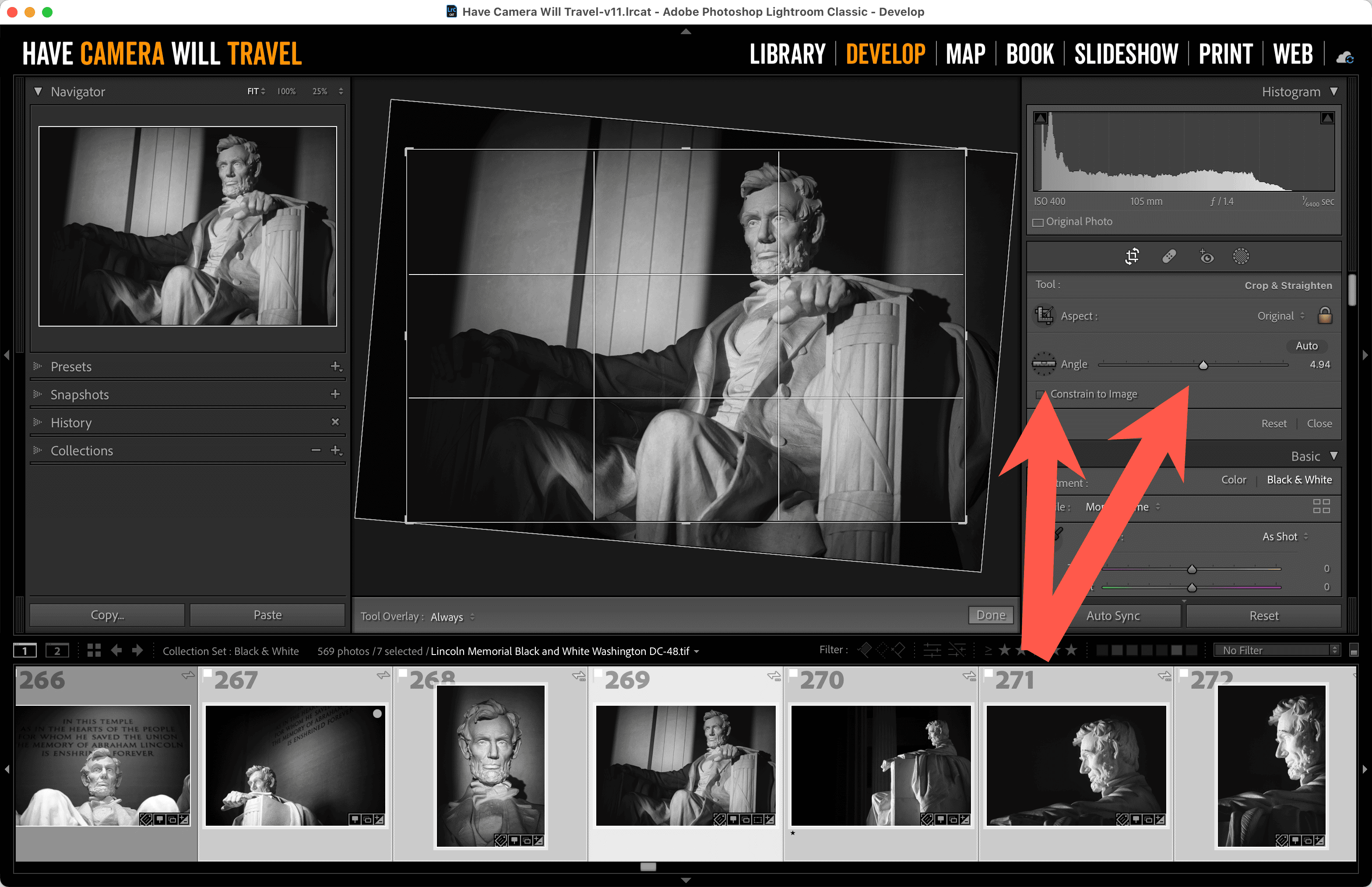The image size is (1372, 887).
Task: Close the Crop & Straighten tool
Action: pos(1319,423)
